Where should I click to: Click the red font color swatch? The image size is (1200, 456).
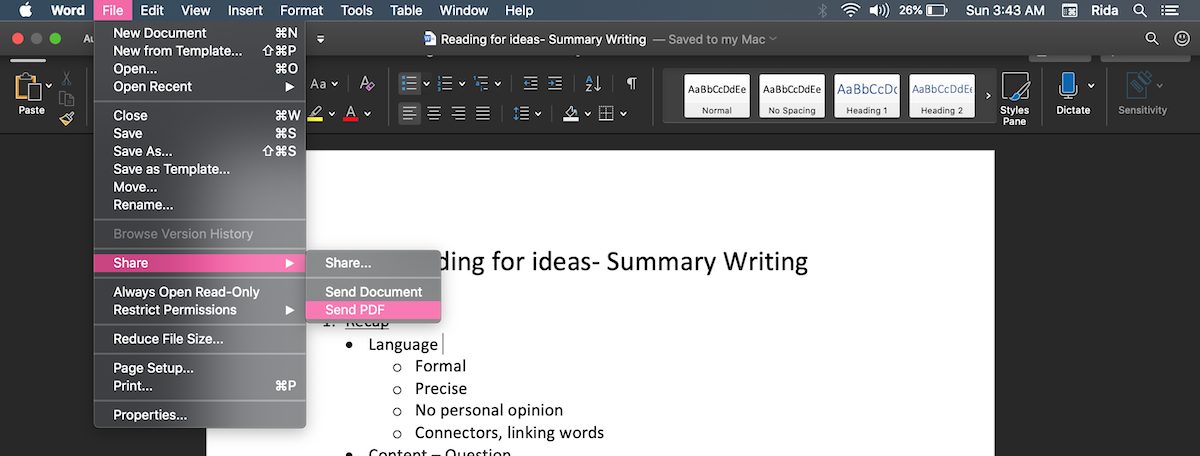pyautogui.click(x=350, y=113)
